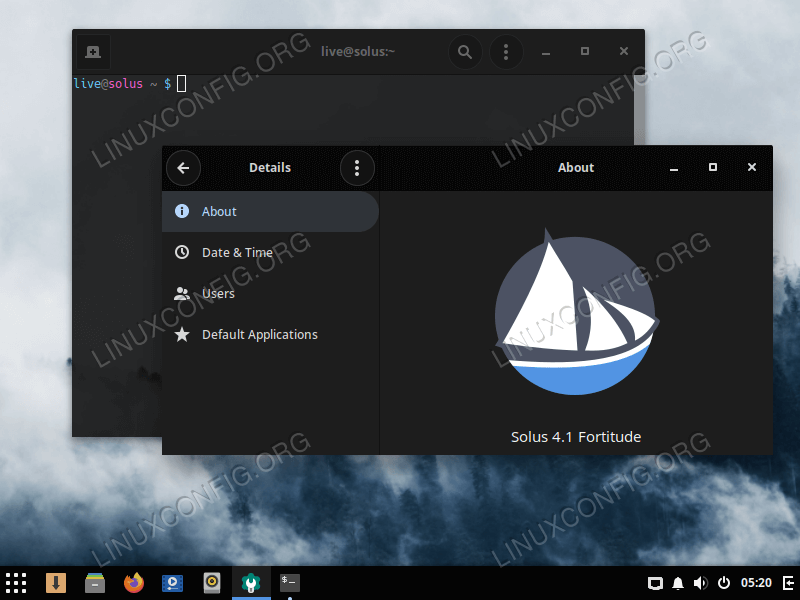The height and width of the screenshot is (600, 800).
Task: Click the volume speaker tray icon
Action: [701, 583]
